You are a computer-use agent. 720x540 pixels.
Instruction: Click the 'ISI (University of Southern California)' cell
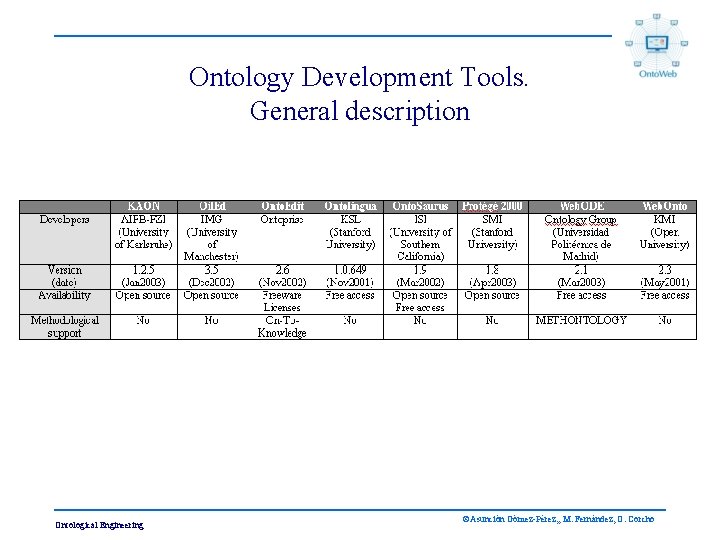(420, 239)
